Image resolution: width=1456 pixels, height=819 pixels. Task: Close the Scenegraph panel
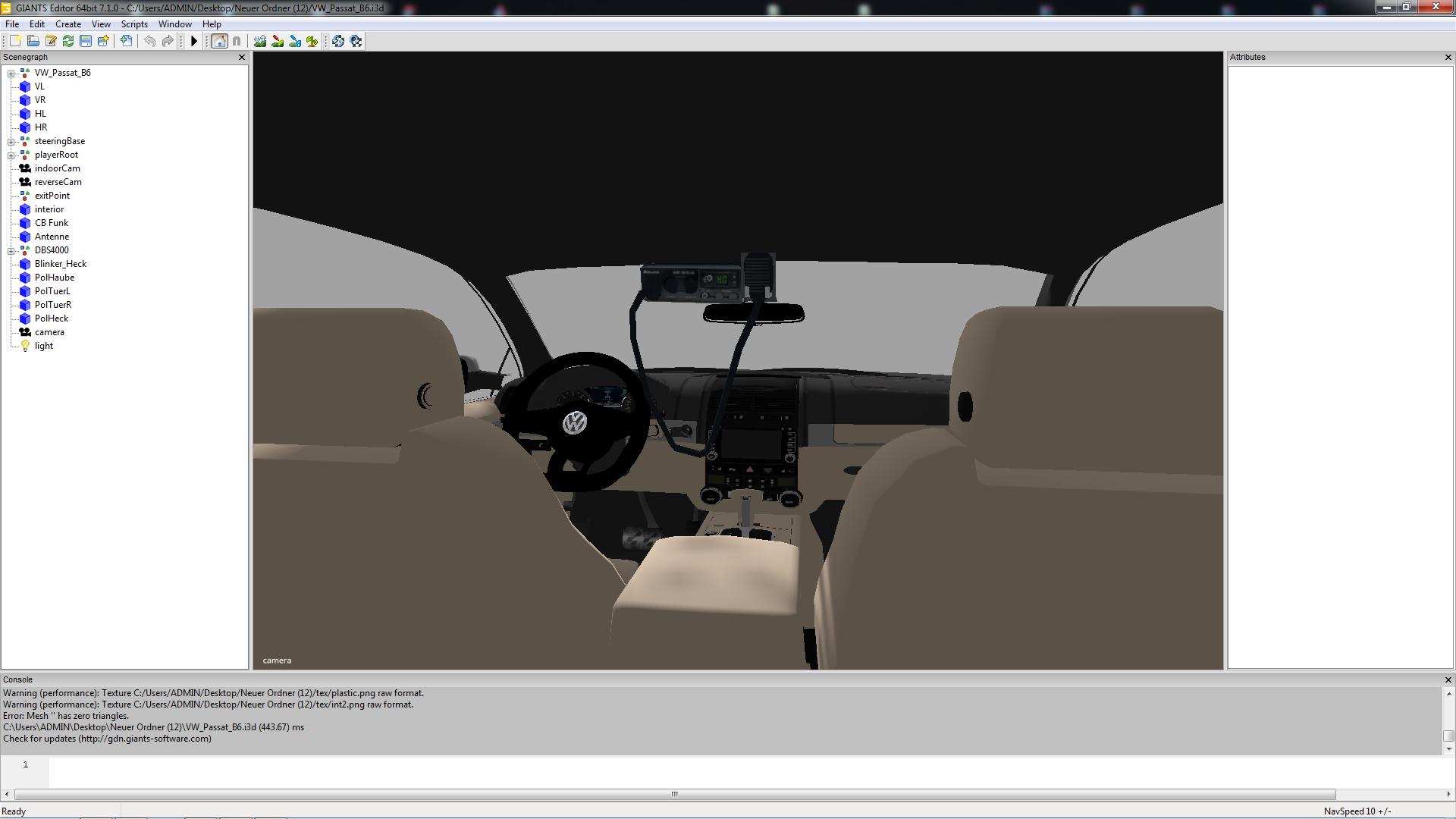[x=242, y=58]
